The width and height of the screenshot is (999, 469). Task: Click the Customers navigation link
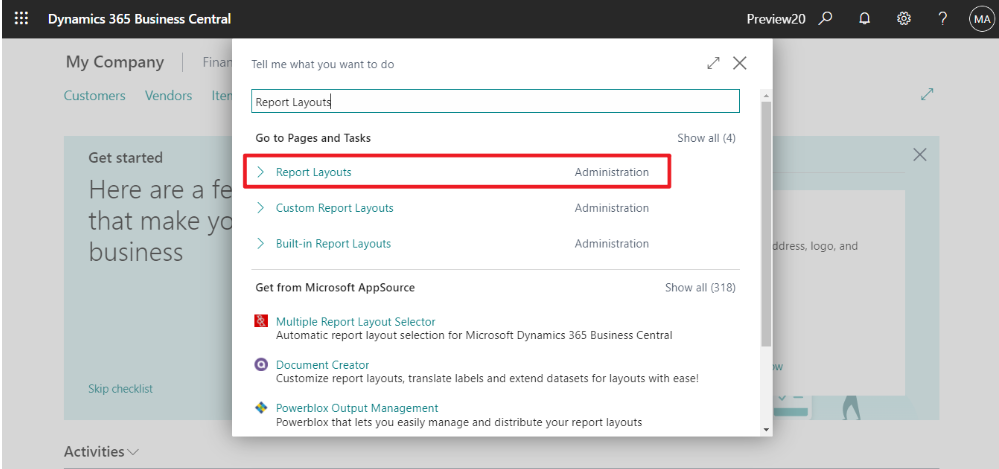tap(94, 96)
